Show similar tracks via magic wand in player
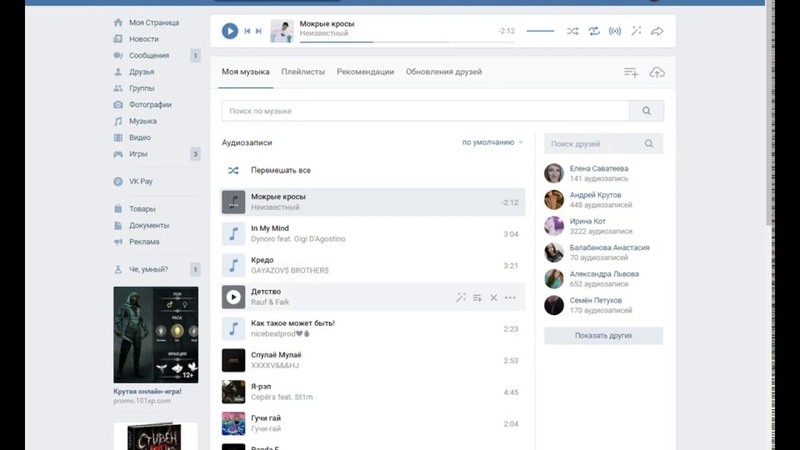The image size is (800, 450). click(x=636, y=31)
